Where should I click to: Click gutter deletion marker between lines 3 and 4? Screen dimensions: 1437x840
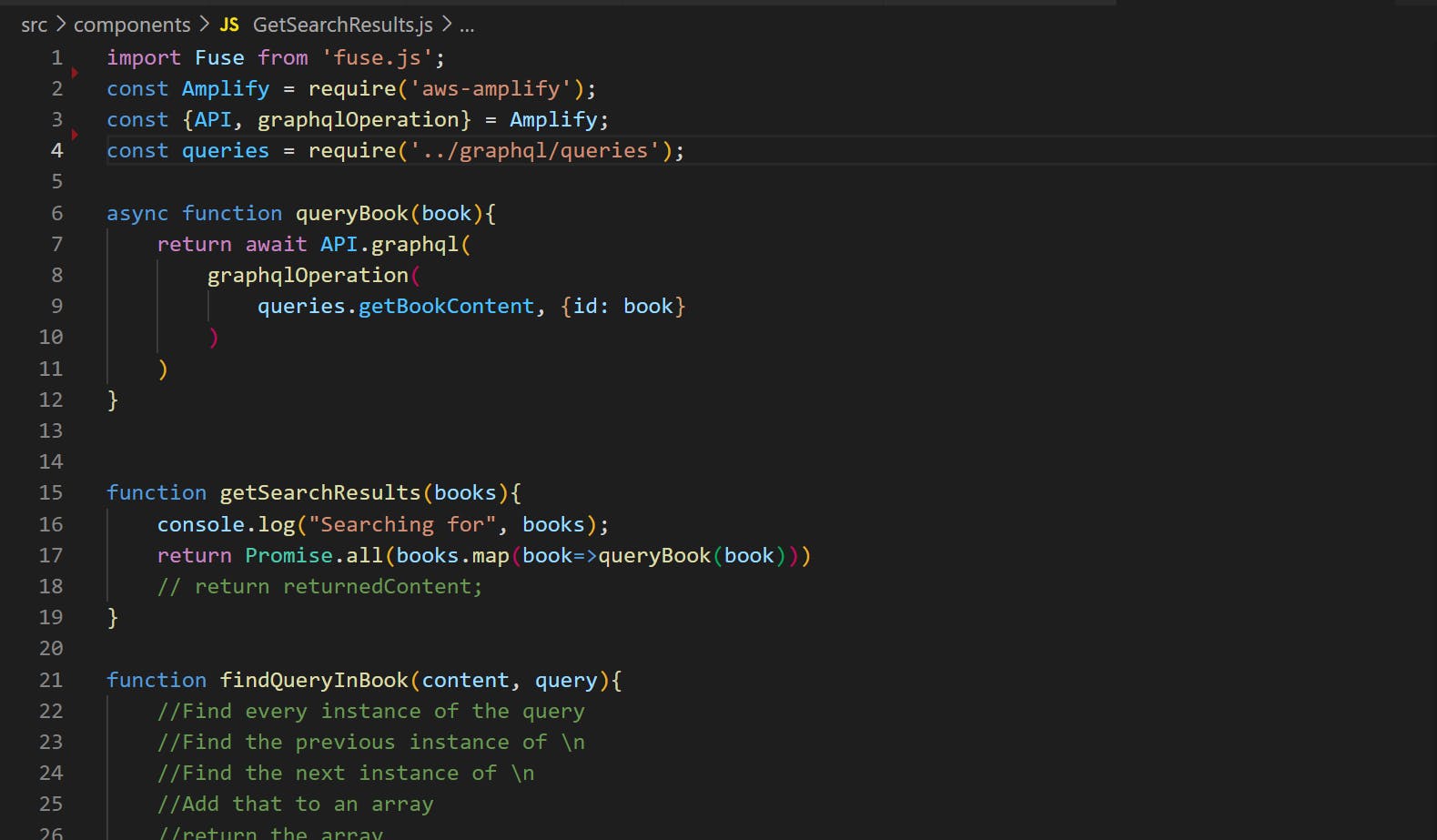coord(75,135)
